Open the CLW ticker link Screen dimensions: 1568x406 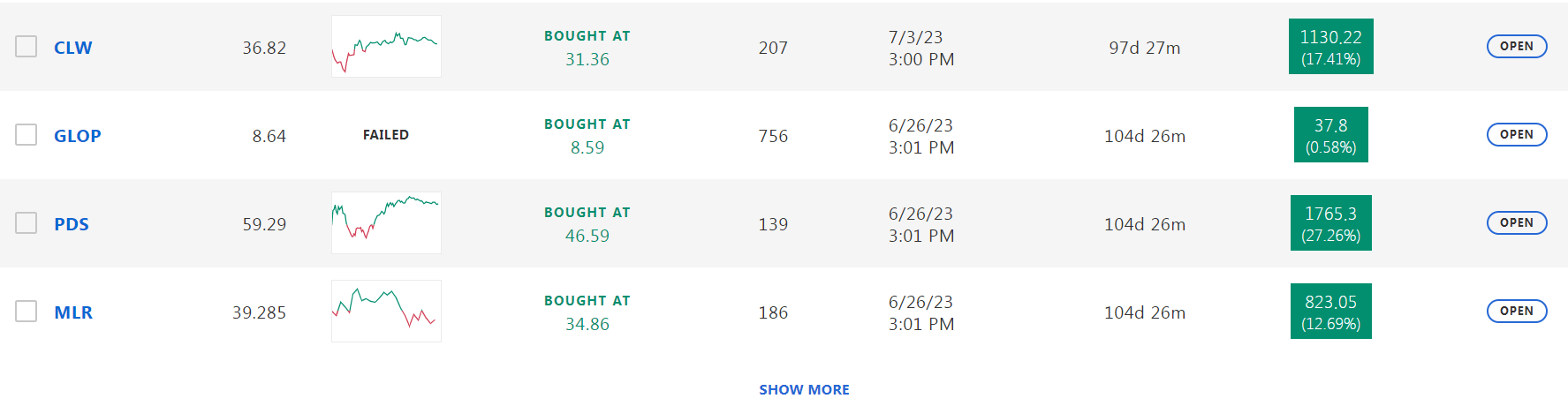click(x=73, y=48)
